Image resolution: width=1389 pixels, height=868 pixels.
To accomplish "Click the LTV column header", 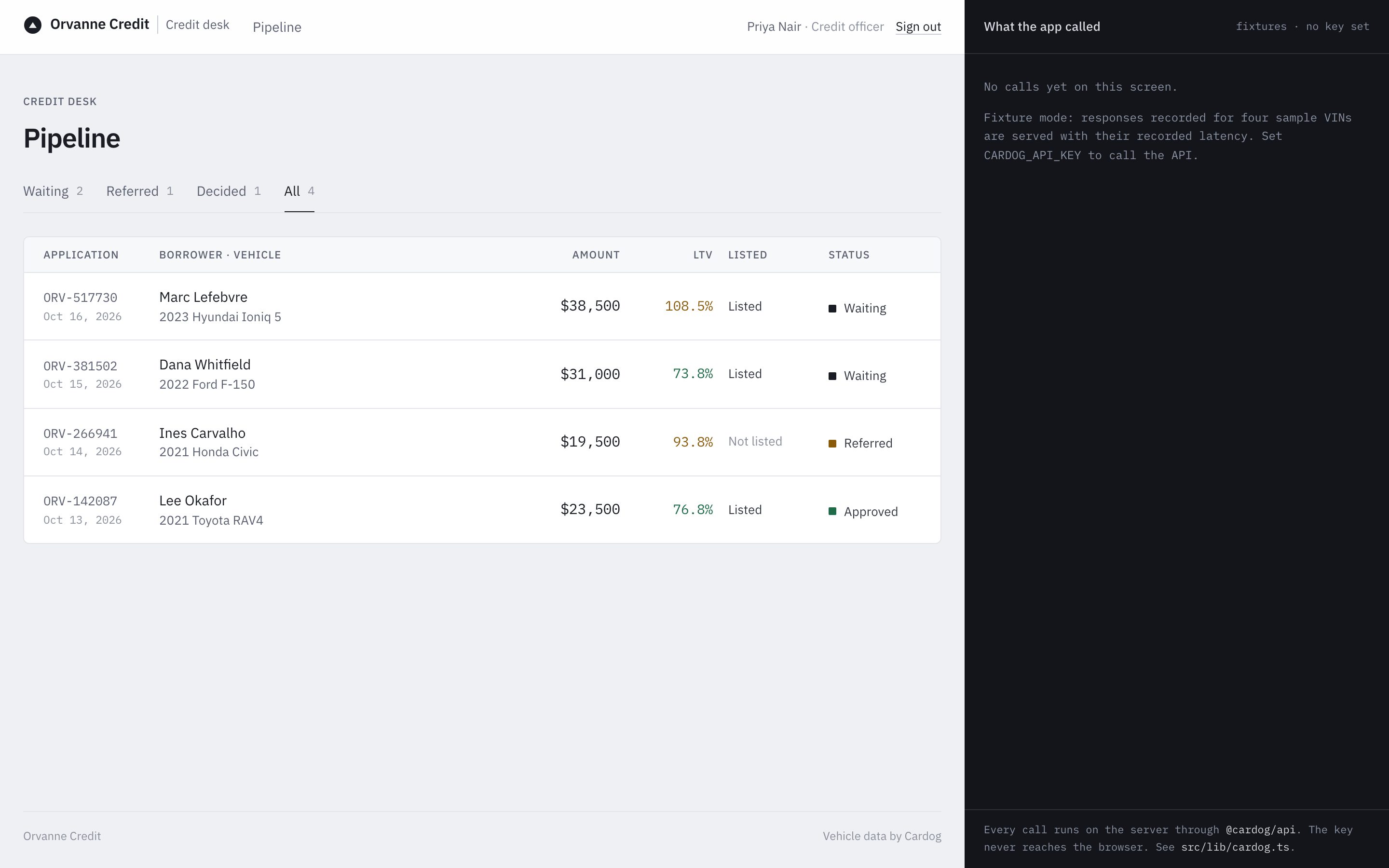I will point(703,255).
